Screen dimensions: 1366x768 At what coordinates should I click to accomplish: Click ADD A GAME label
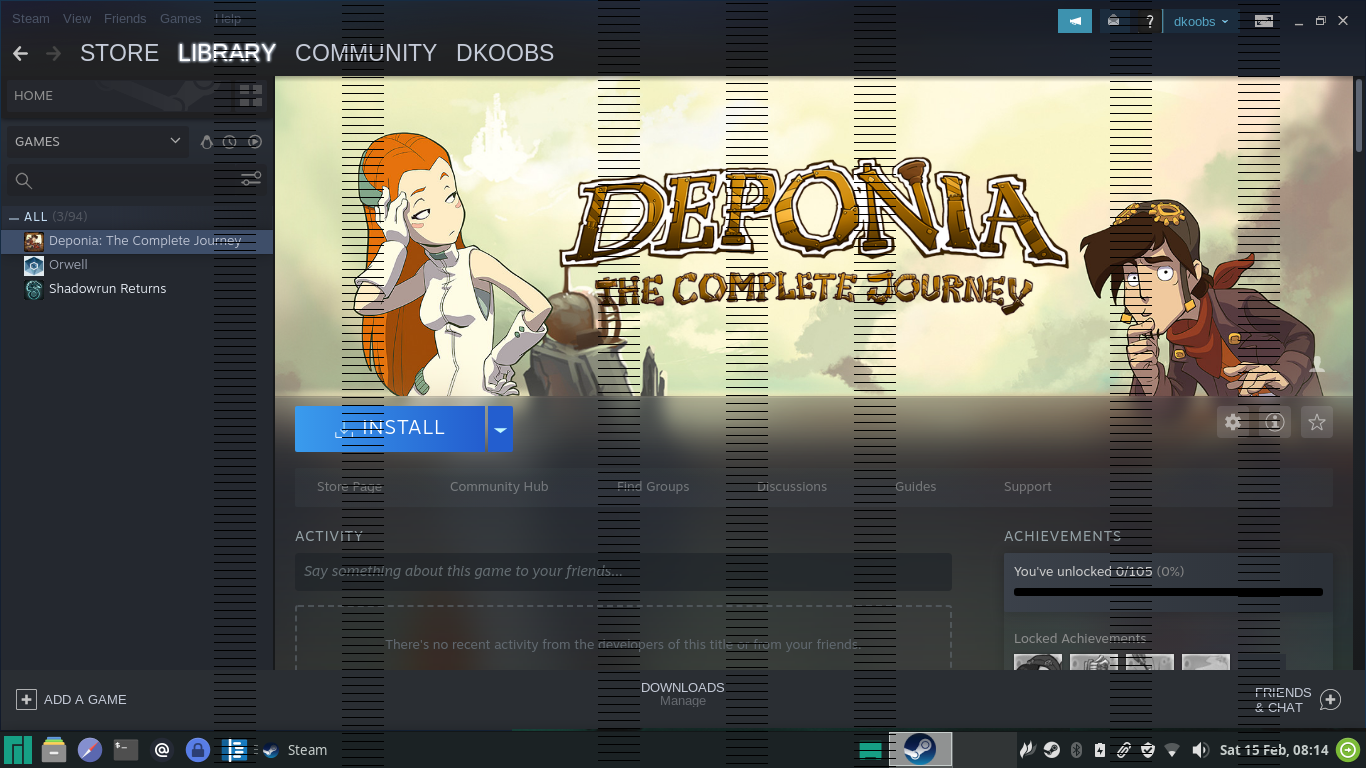[85, 700]
